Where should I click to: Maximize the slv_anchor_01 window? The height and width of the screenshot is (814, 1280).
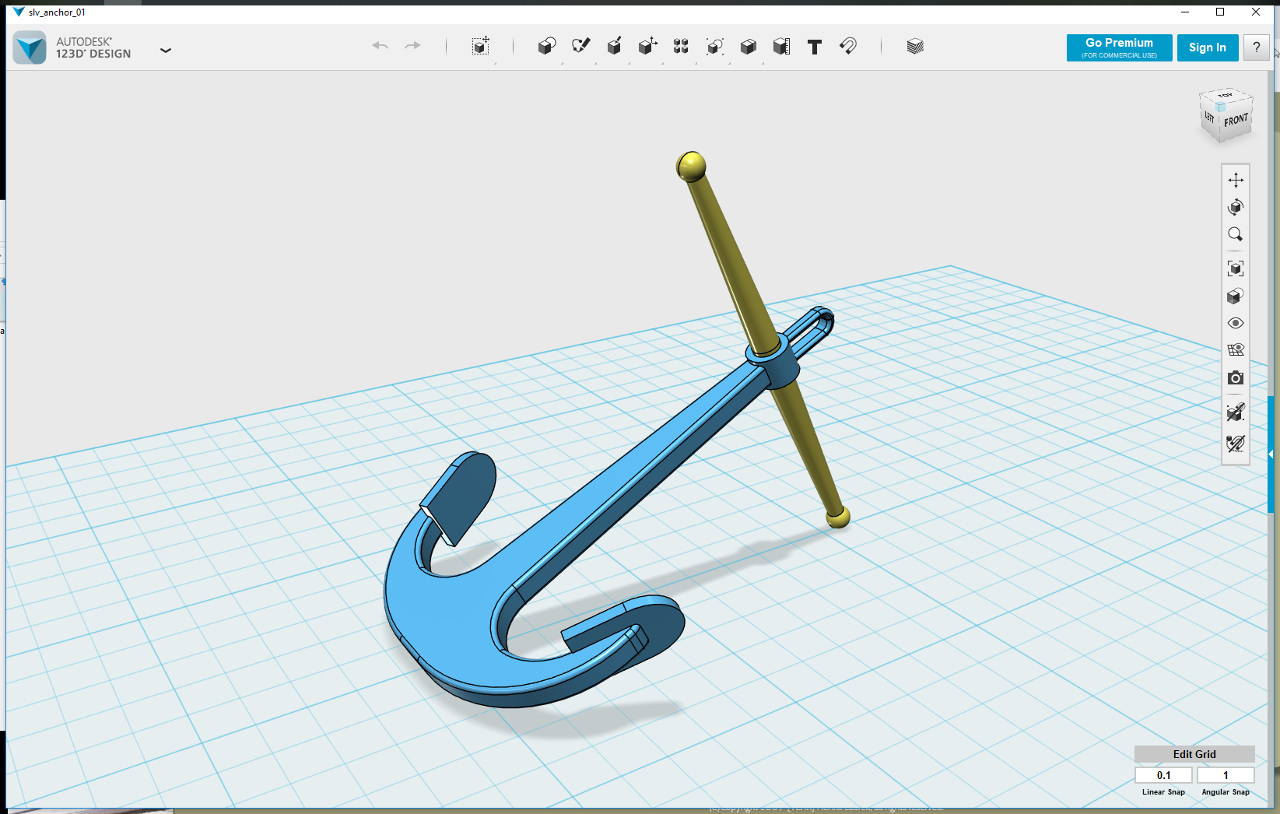click(x=1220, y=12)
